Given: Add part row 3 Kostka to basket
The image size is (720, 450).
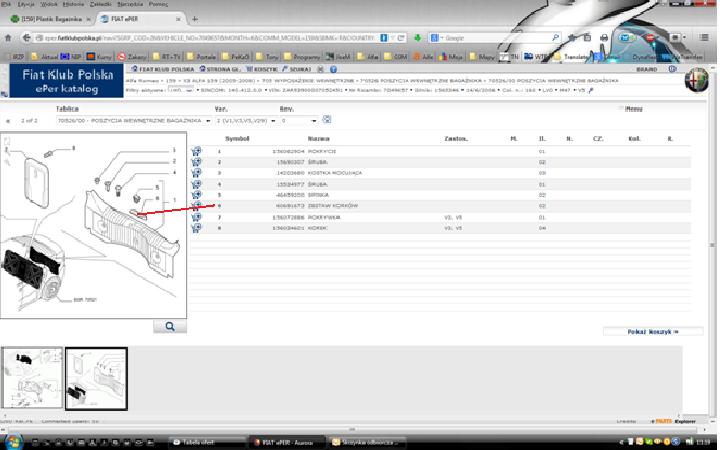Looking at the screenshot, I should coord(197,173).
